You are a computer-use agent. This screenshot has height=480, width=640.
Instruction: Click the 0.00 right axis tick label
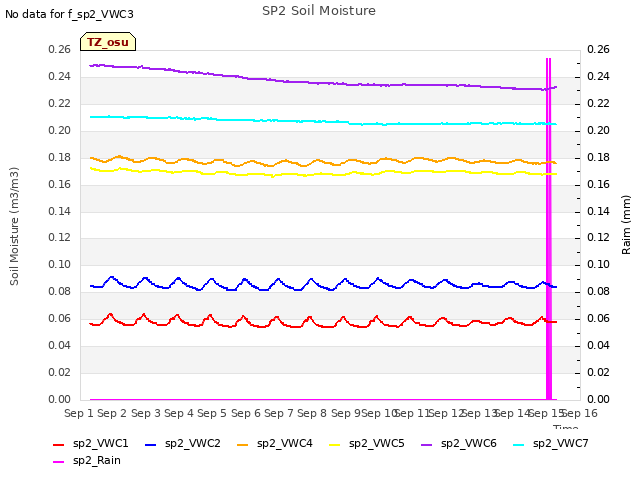pos(598,399)
